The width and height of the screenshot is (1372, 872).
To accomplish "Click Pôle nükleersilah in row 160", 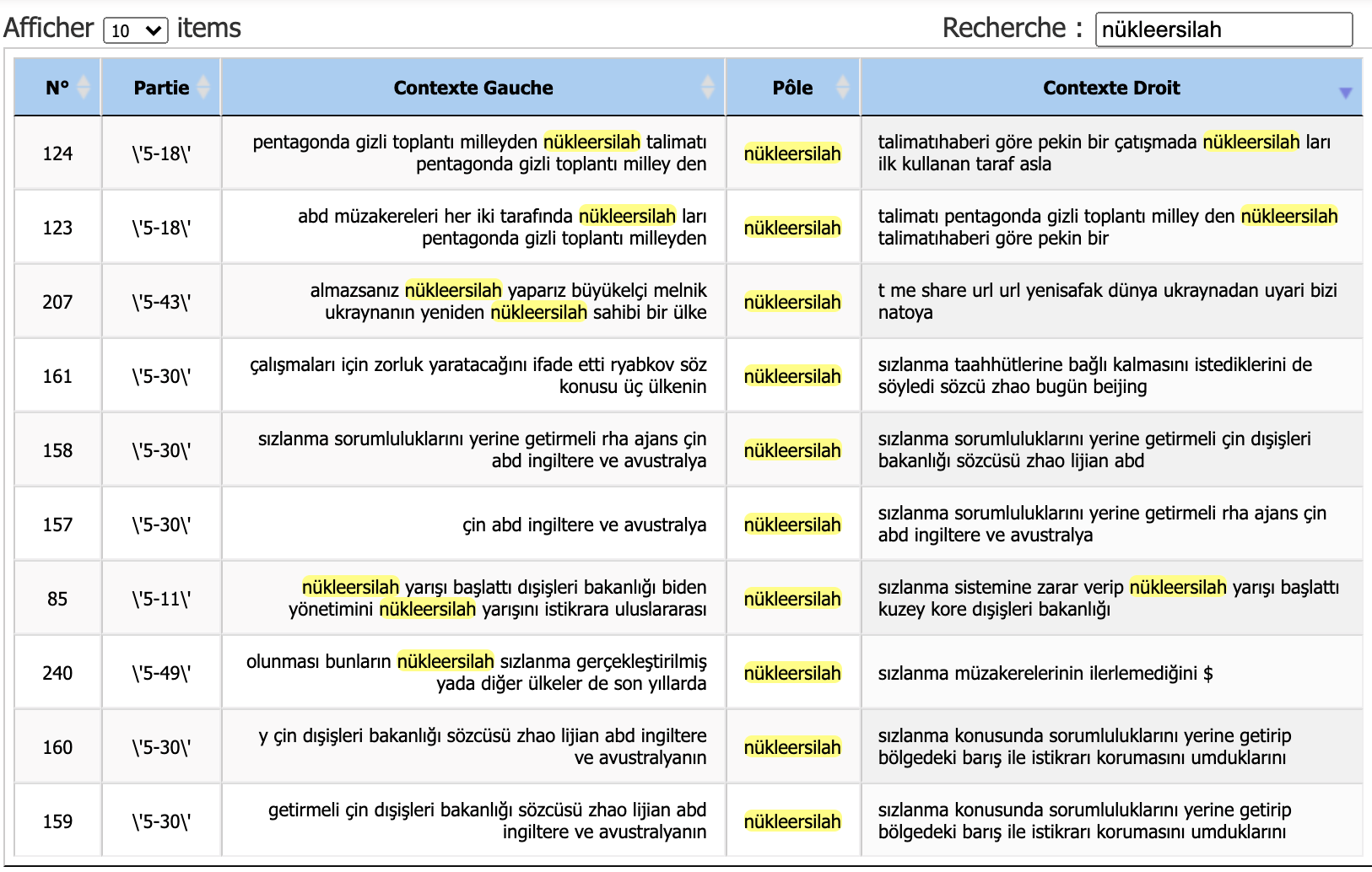I will (792, 747).
